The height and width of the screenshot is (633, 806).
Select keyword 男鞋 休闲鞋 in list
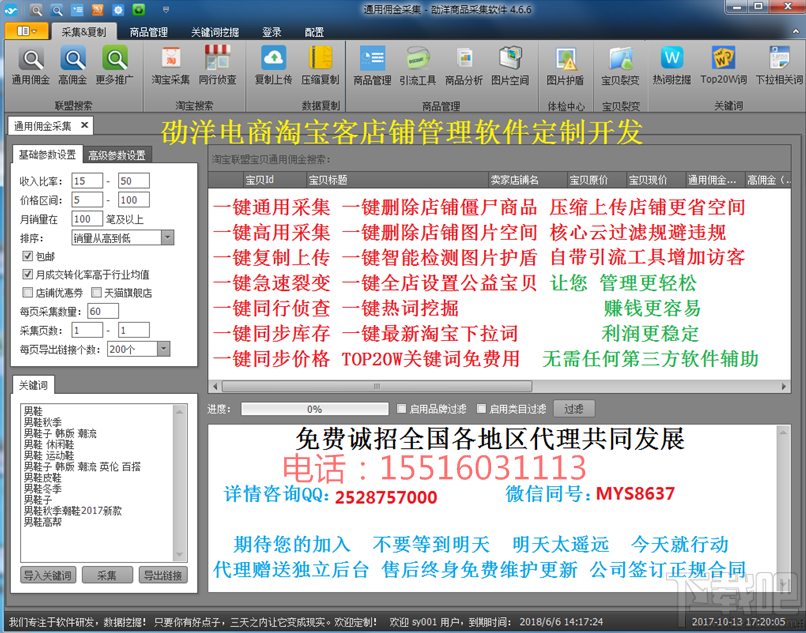49,444
